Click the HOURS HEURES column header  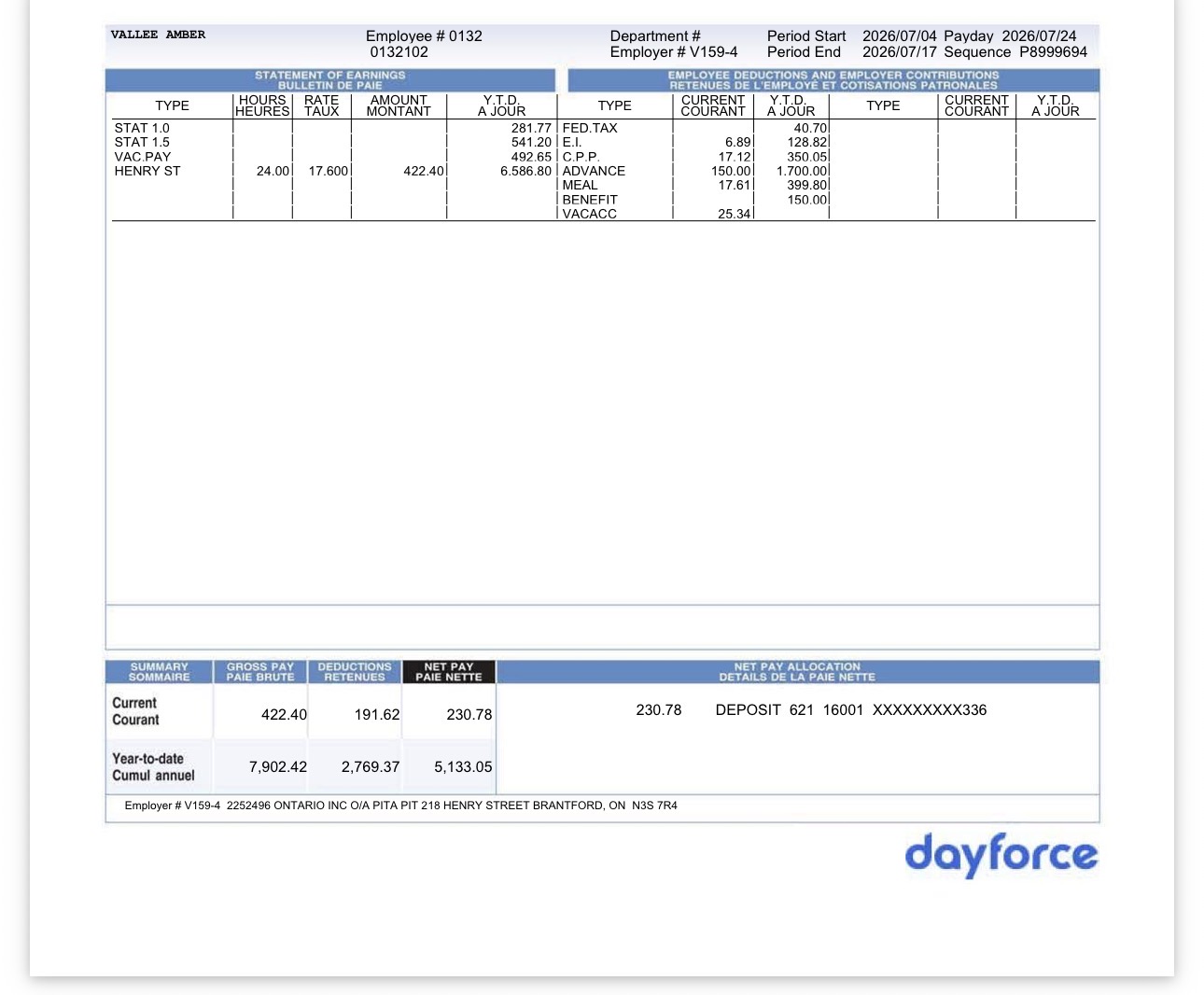[x=262, y=105]
